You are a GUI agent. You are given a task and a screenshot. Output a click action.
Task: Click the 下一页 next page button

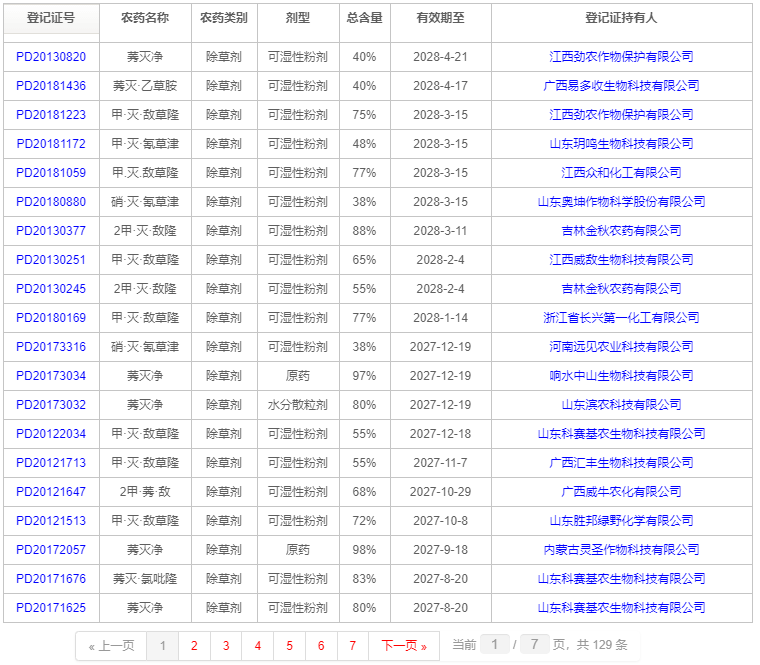[x=404, y=646]
